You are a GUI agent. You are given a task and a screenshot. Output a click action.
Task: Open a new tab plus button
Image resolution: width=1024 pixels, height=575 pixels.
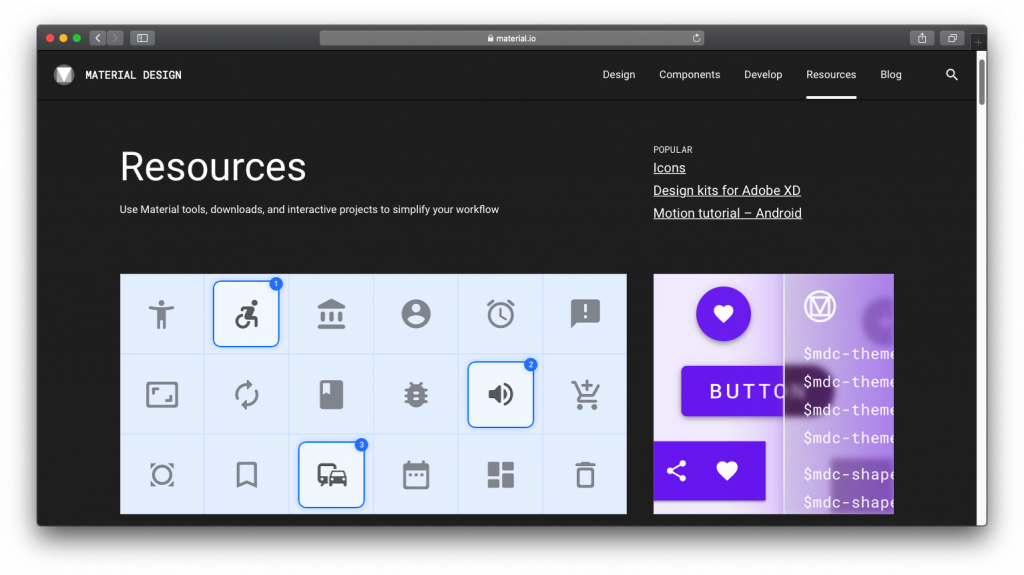(978, 42)
